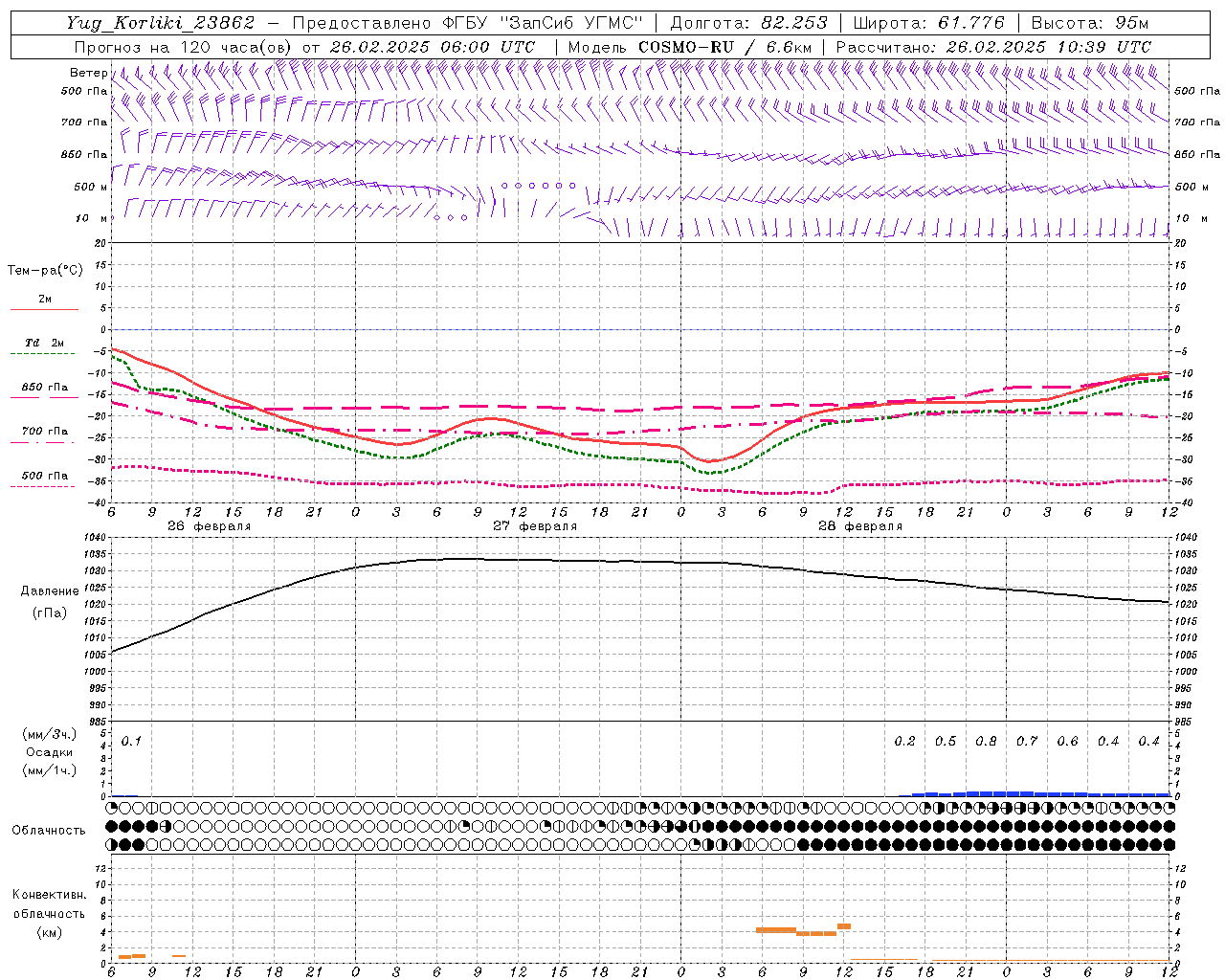The width and height of the screenshot is (1225, 980).
Task: Click the Рассчитано: 26.02.2025 10:39 UTC text
Action: pyautogui.click(x=993, y=47)
